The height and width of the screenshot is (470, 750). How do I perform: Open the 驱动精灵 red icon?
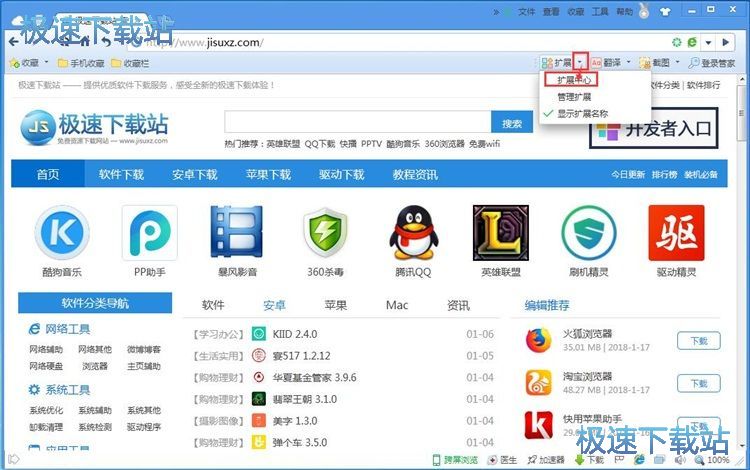676,233
